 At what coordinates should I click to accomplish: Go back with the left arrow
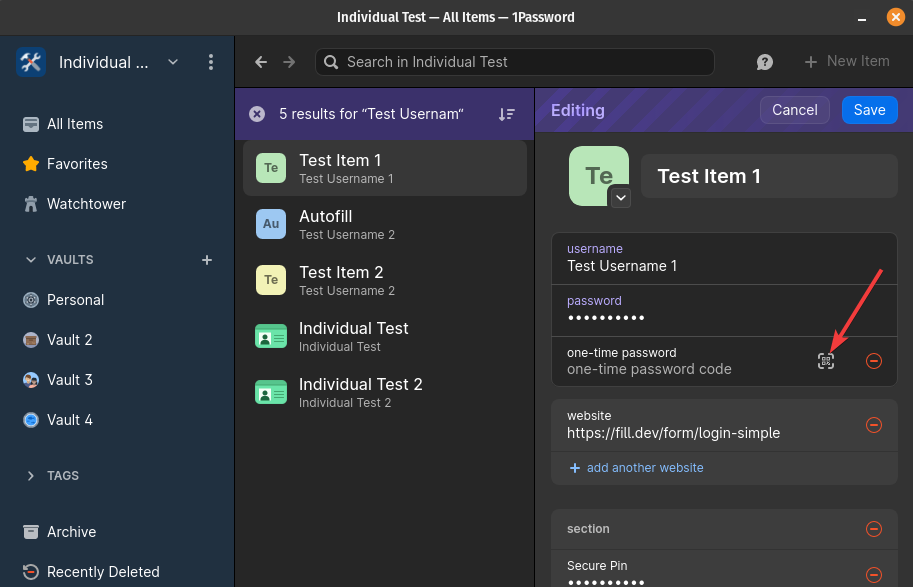click(261, 62)
